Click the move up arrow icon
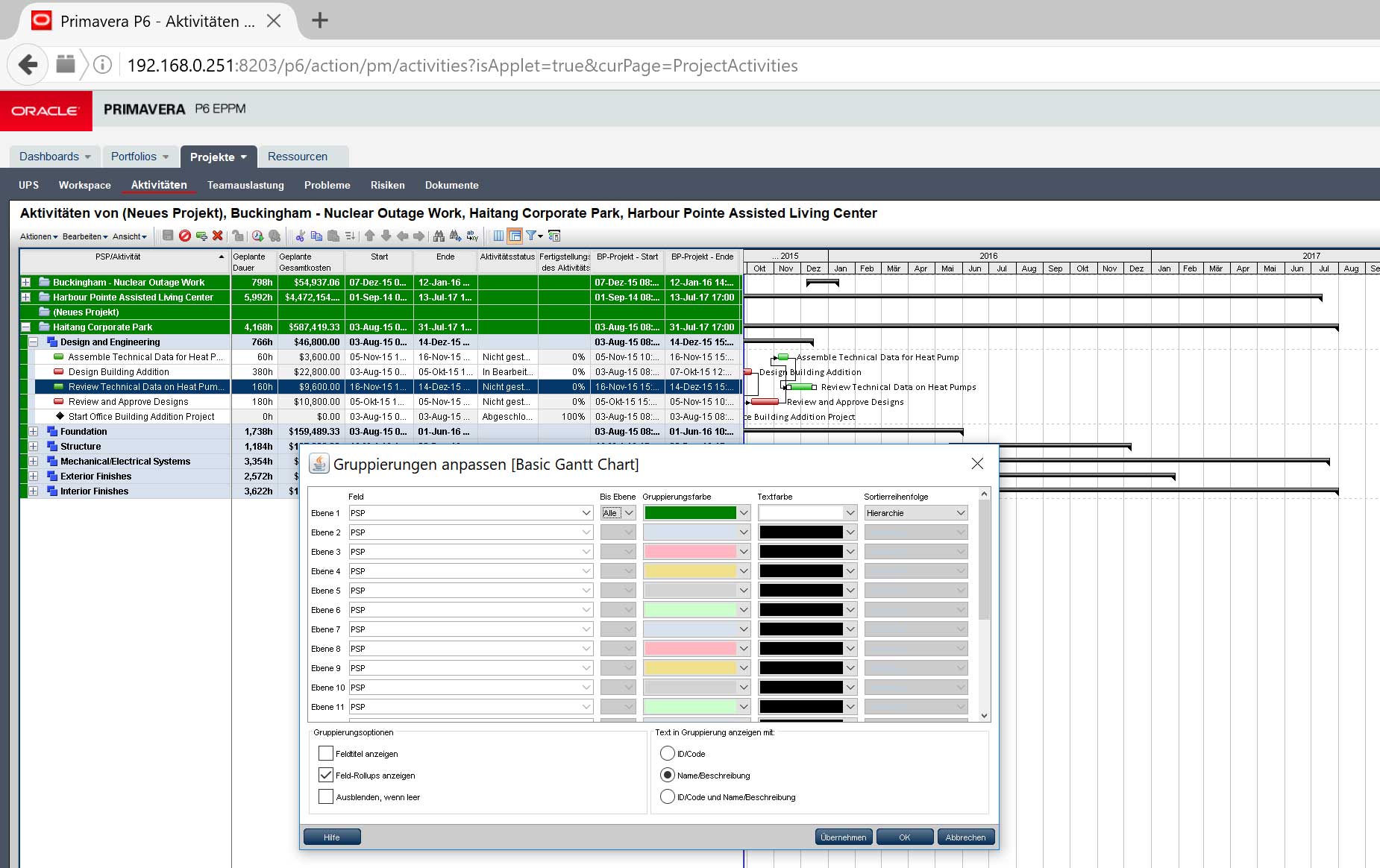This screenshot has width=1380, height=868. pos(369,236)
